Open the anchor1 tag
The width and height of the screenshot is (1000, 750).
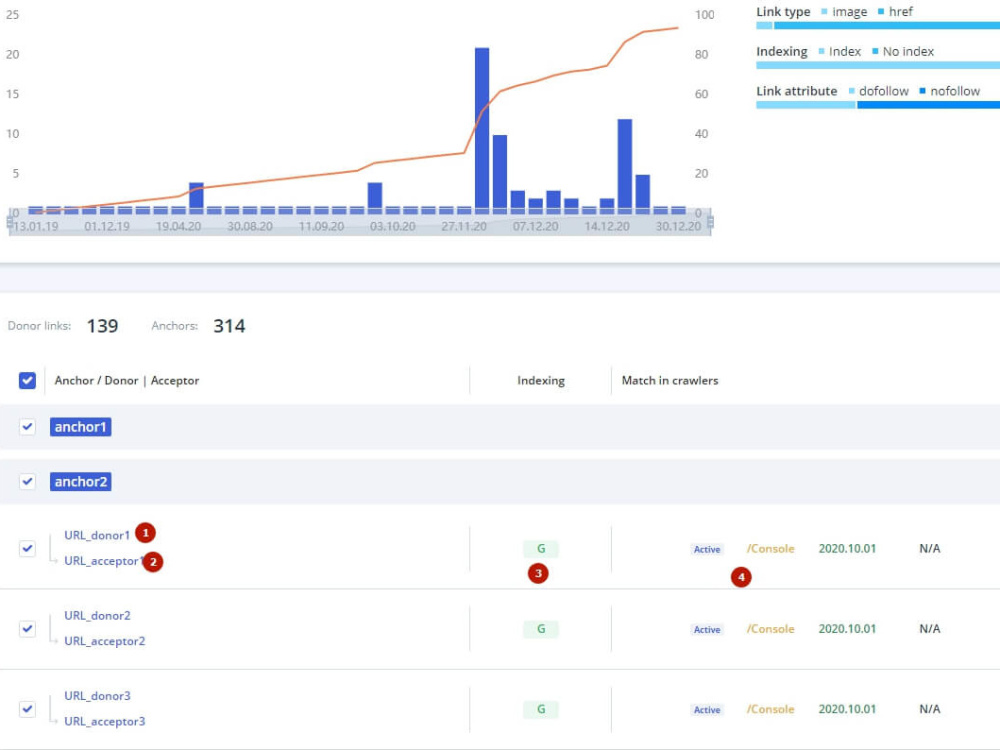[x=80, y=427]
